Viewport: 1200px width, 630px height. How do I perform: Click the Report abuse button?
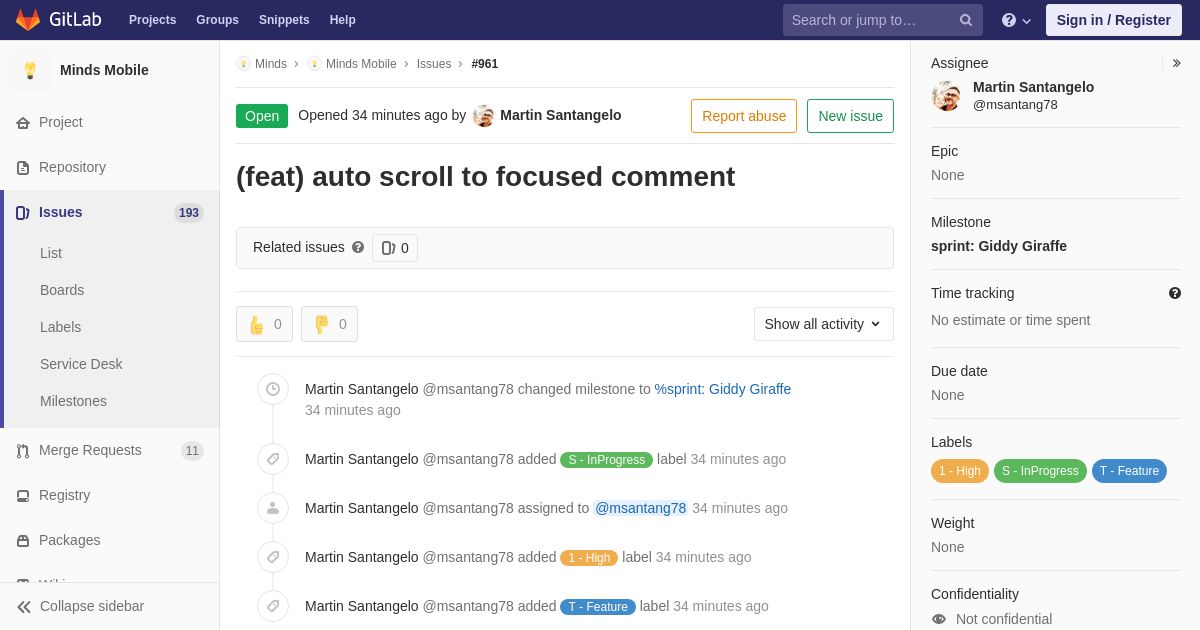[744, 116]
